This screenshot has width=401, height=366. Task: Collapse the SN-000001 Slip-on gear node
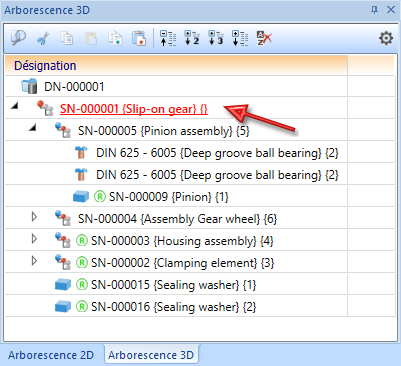[x=14, y=106]
